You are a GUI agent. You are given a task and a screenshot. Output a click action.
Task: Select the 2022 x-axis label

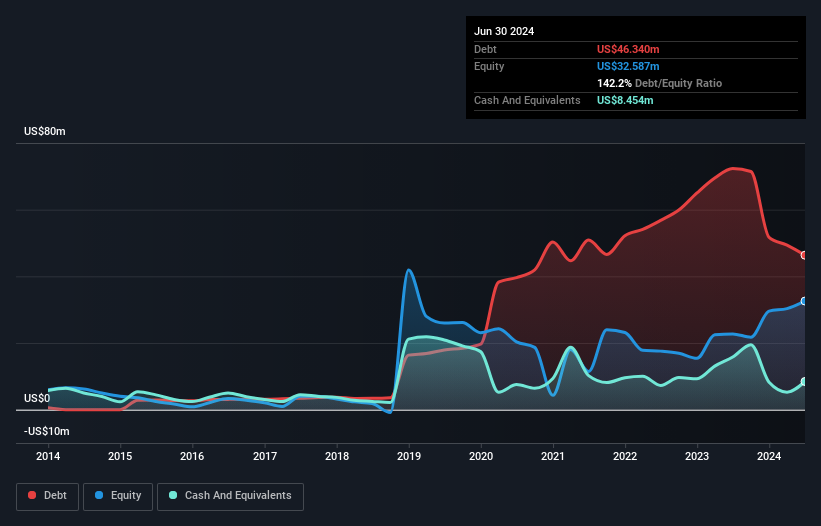pos(625,456)
